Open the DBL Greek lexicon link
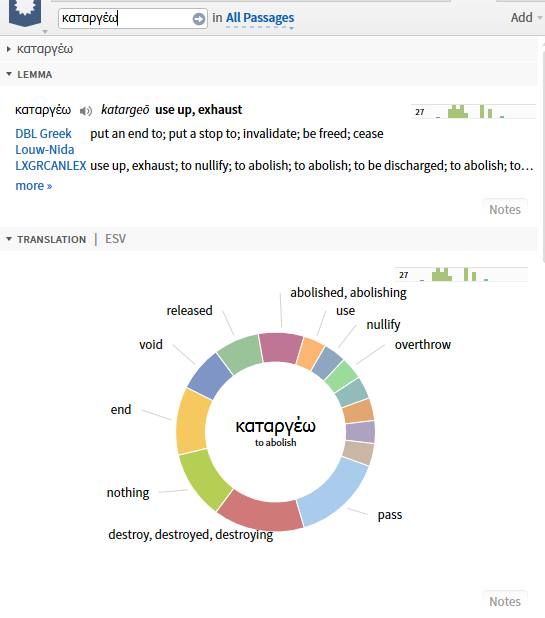The width and height of the screenshot is (545, 618). coord(43,134)
